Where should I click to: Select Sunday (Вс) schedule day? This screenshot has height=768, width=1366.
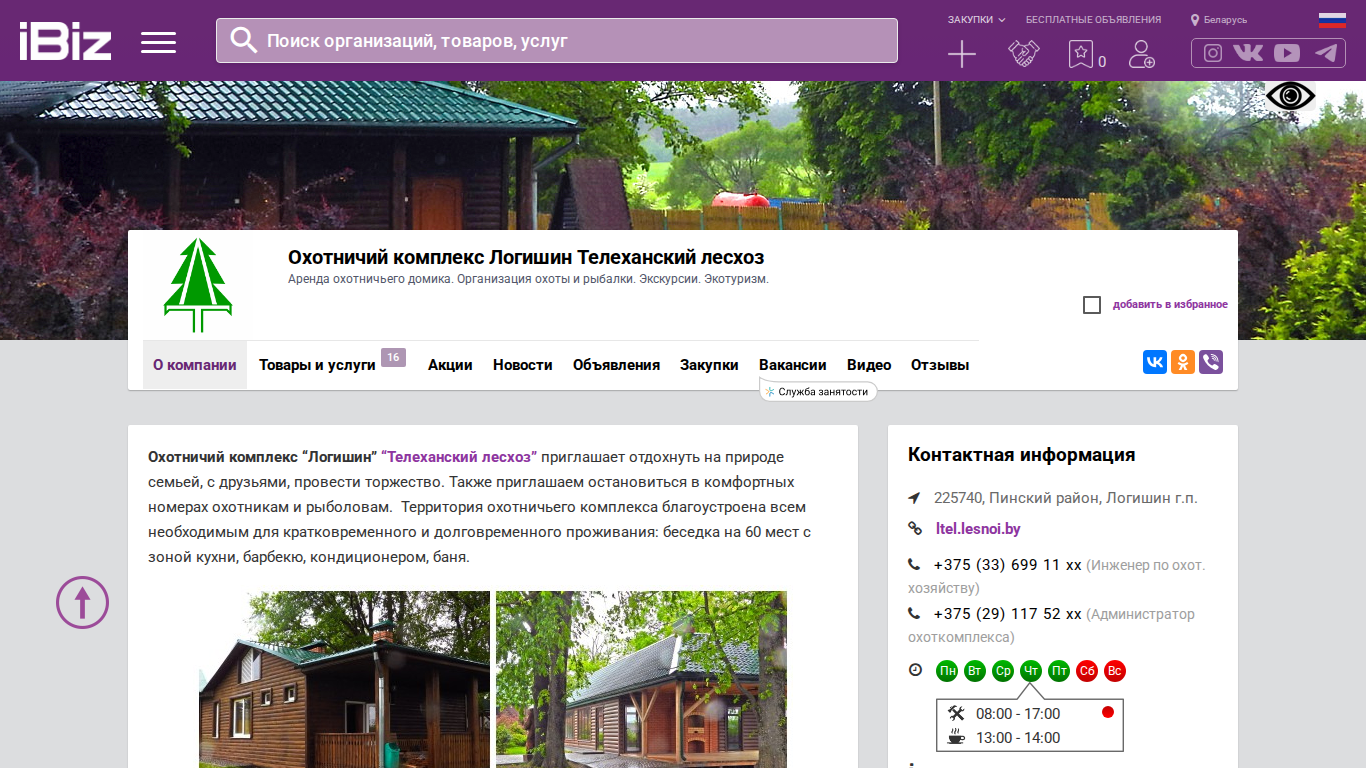click(x=1115, y=671)
